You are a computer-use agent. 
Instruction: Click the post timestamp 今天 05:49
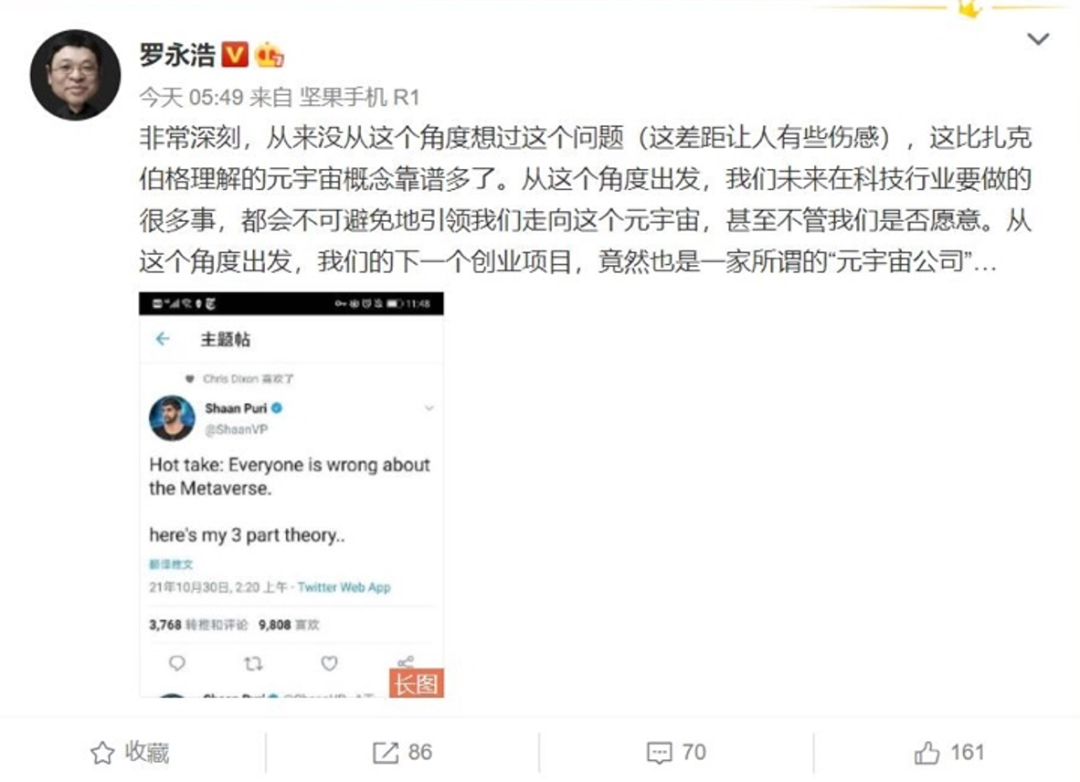pyautogui.click(x=191, y=97)
